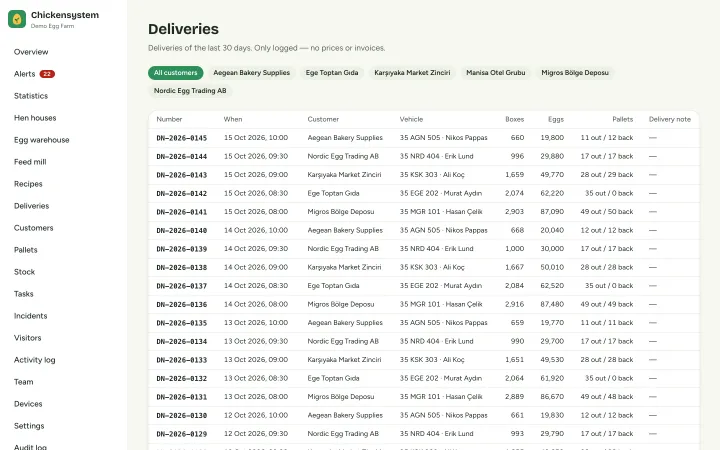Viewport: 720px width, 450px height.
Task: Click the Vehicle column header
Action: click(x=411, y=119)
